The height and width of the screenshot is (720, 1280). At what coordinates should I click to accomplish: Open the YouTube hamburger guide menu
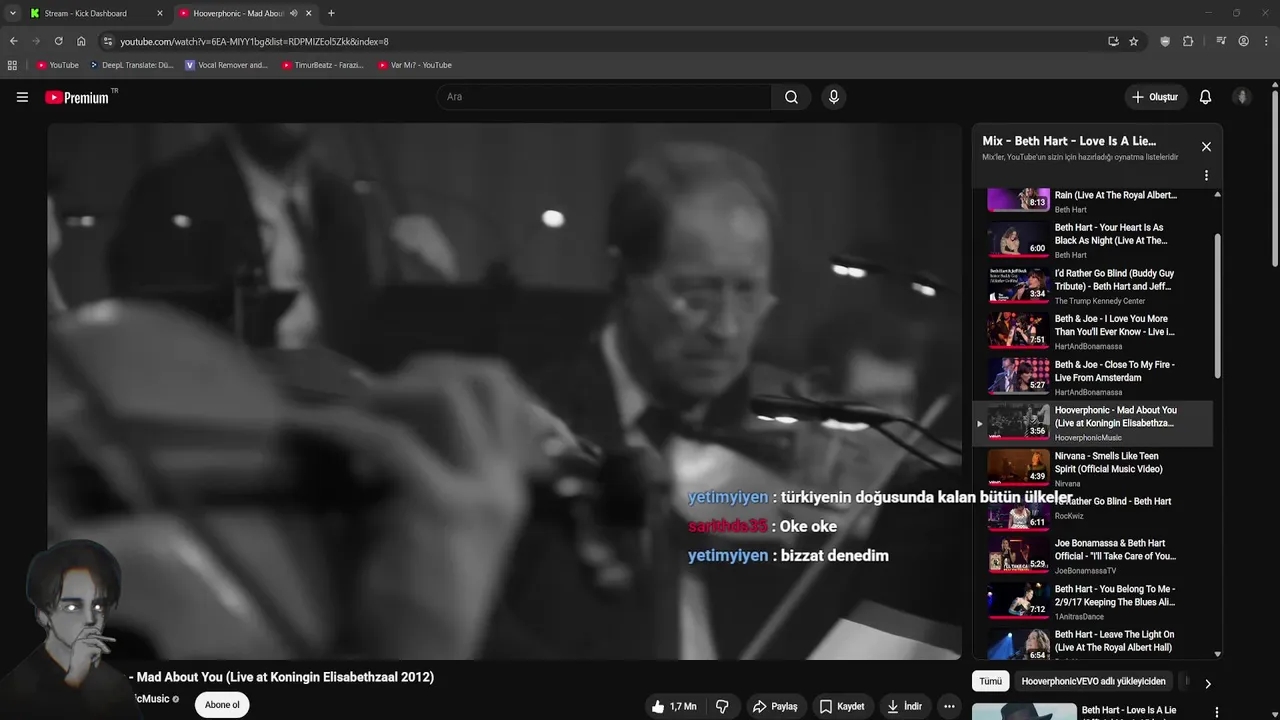tap(22, 97)
